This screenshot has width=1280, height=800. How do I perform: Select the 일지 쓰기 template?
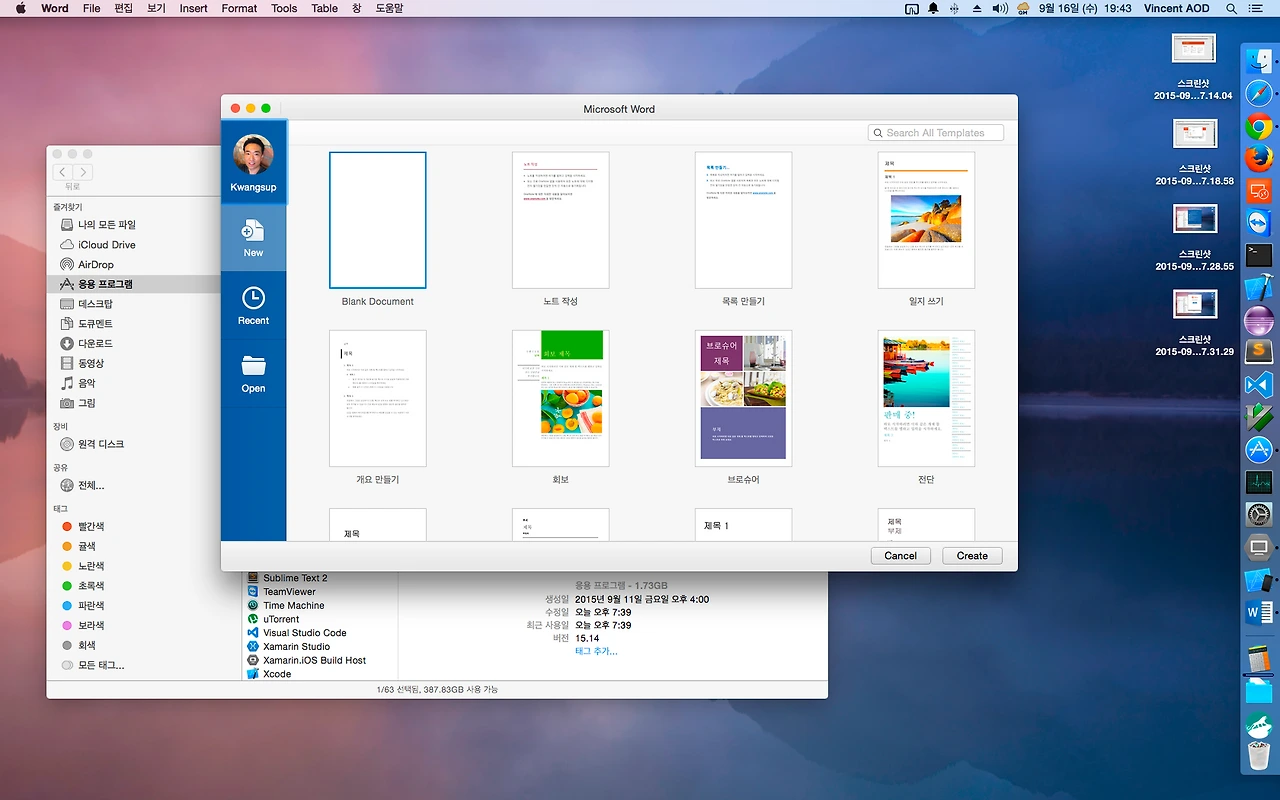(x=926, y=220)
